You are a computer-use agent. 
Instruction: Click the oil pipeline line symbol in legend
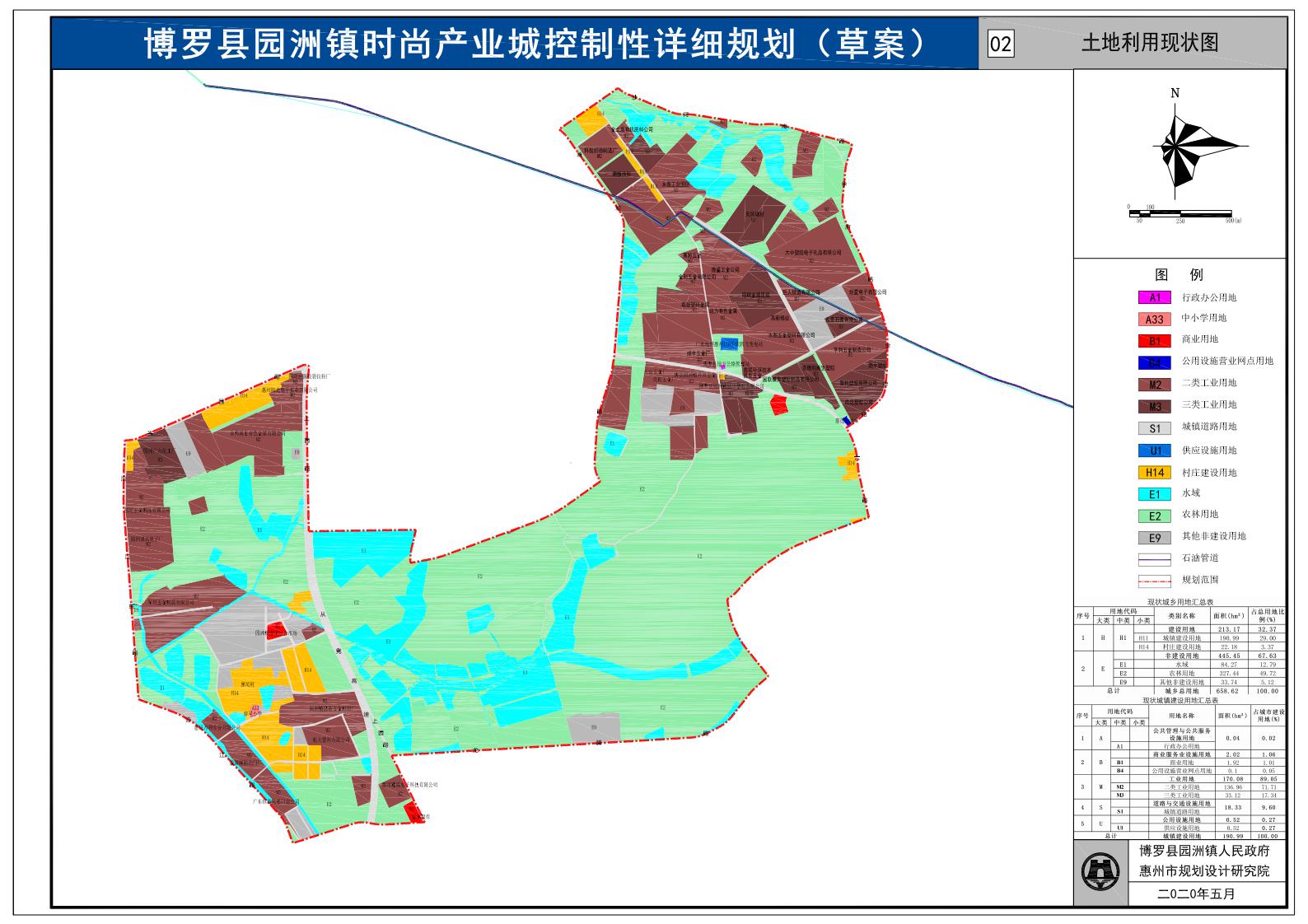coord(1154,558)
